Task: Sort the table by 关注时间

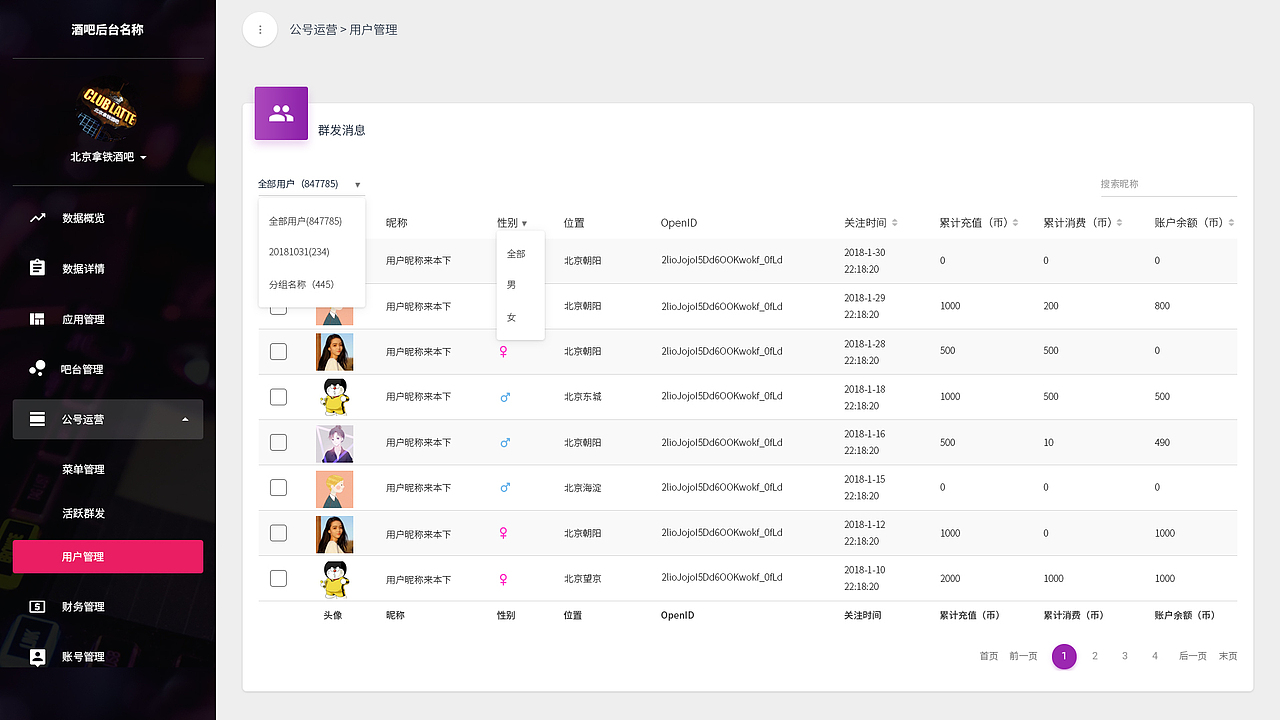Action: [x=895, y=223]
